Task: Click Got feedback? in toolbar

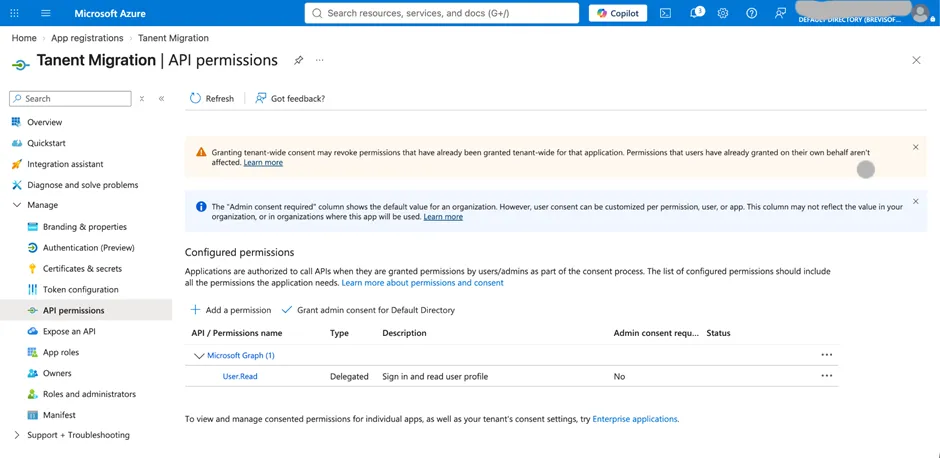Action: (290, 98)
